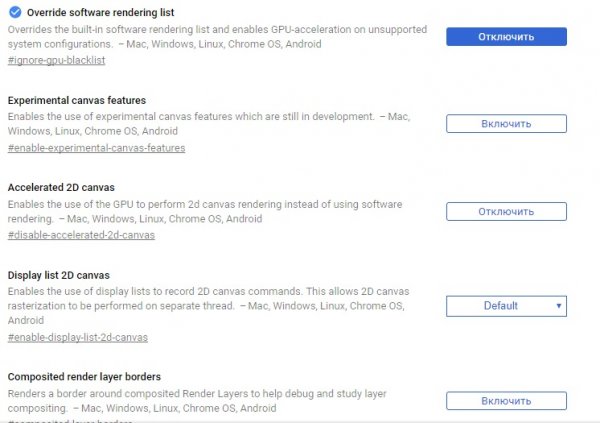Follow the #enable-experimental-canvas-features link
This screenshot has height=423, width=600.
click(96, 148)
